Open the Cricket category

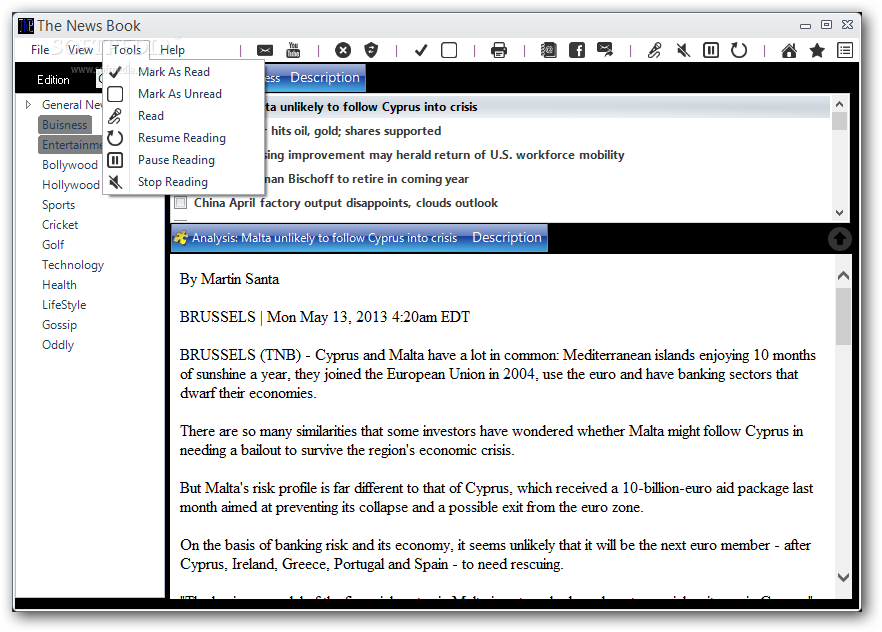[60, 225]
